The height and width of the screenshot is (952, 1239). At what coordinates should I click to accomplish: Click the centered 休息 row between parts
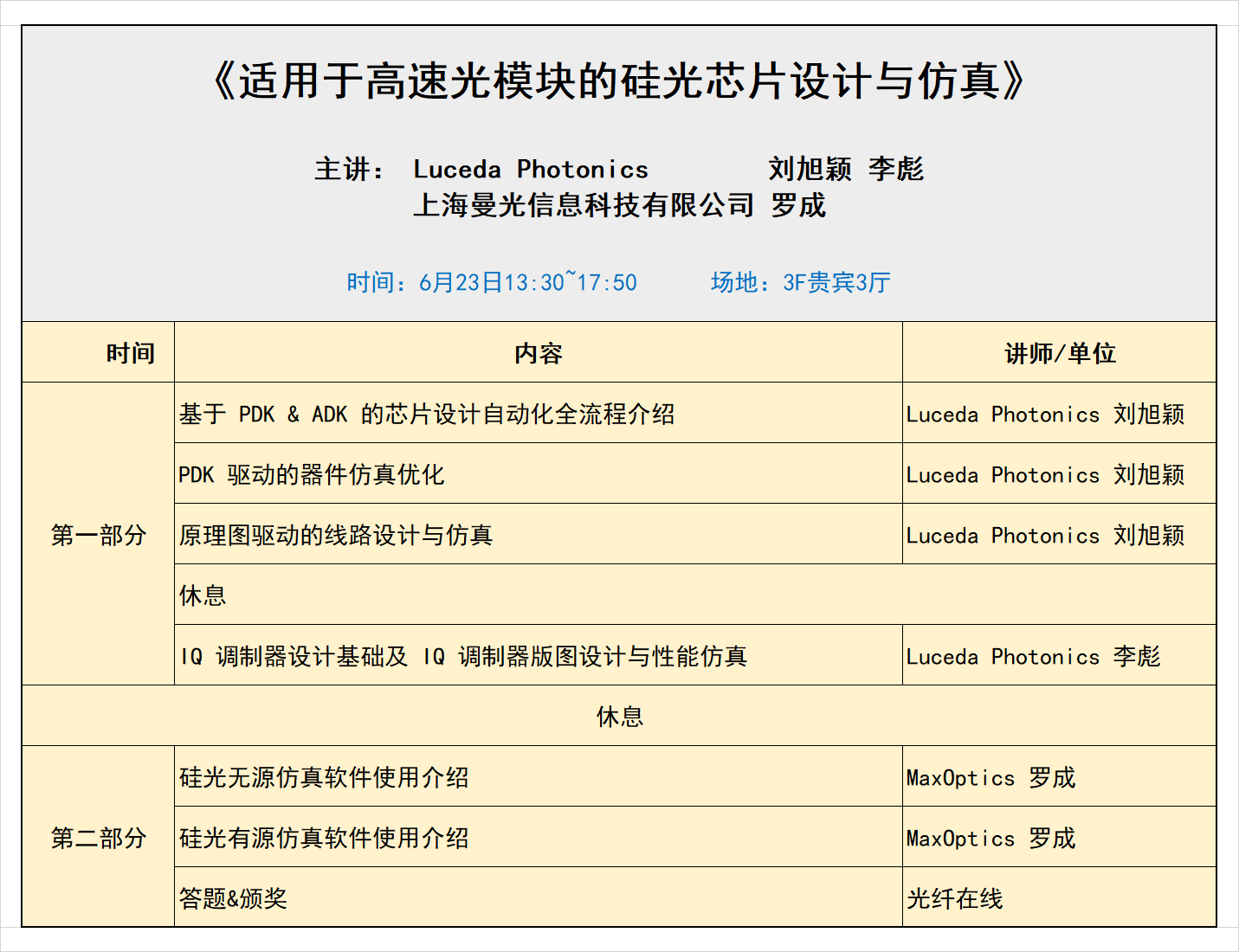click(619, 716)
